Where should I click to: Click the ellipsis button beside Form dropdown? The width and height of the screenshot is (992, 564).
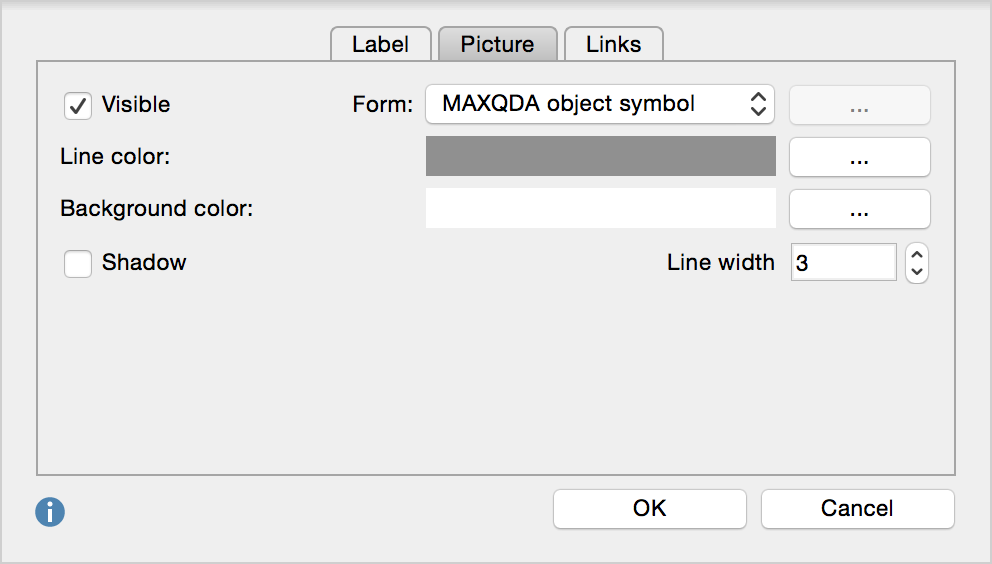click(859, 105)
